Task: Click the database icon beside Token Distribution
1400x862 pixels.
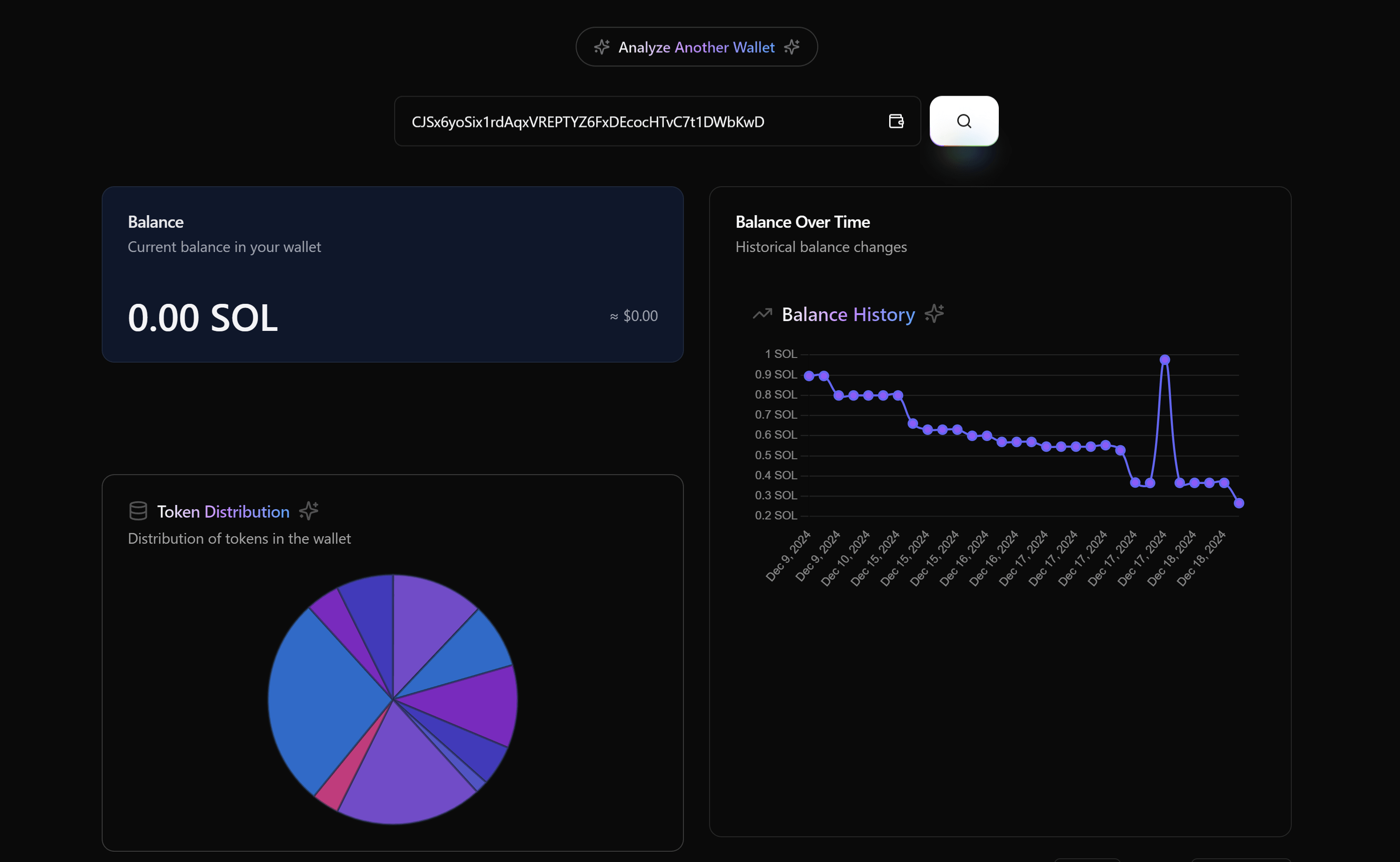Action: point(138,511)
